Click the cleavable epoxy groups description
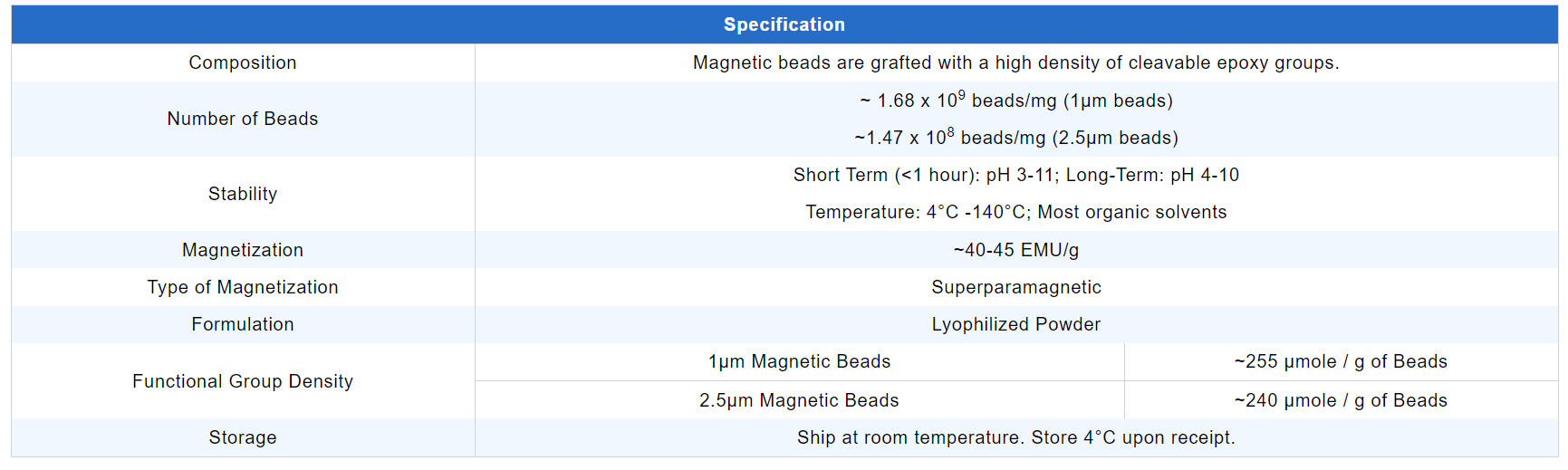 coord(1015,62)
